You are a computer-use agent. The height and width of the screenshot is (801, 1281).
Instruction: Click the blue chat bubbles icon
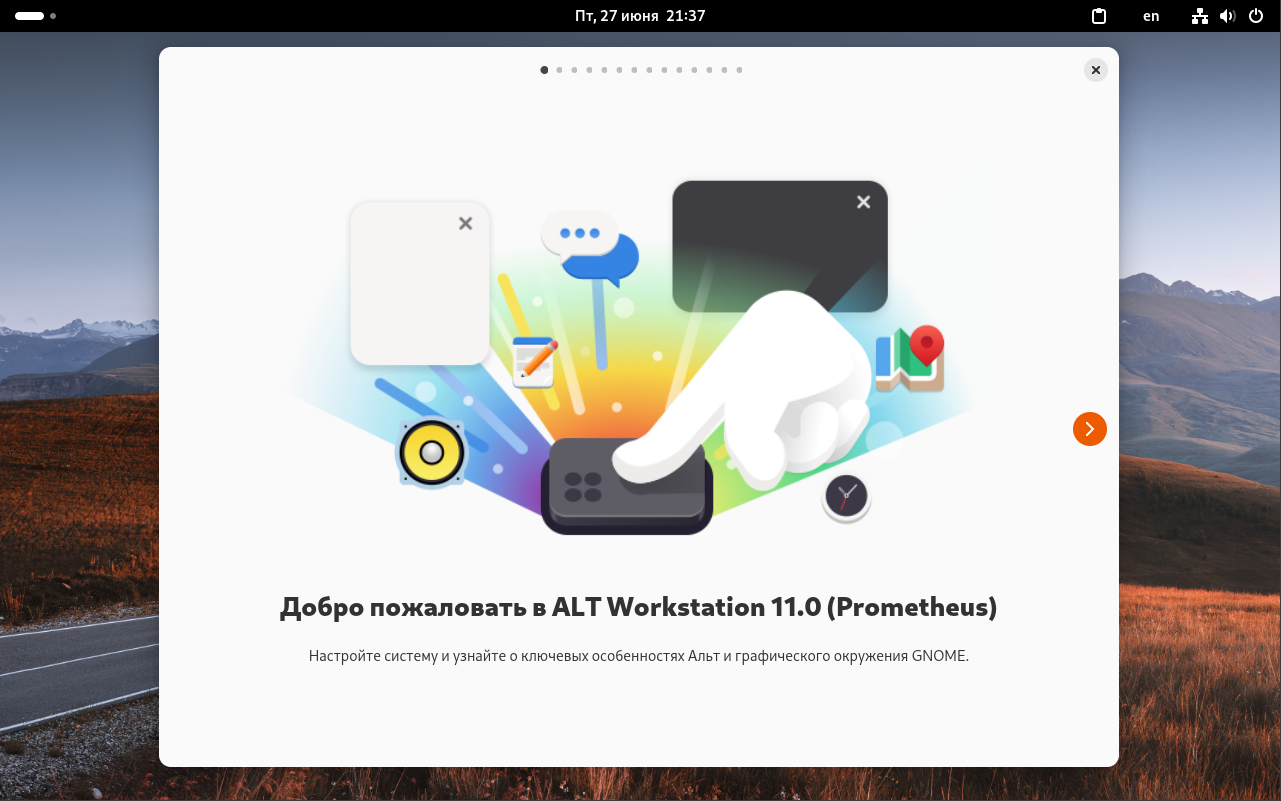point(590,246)
